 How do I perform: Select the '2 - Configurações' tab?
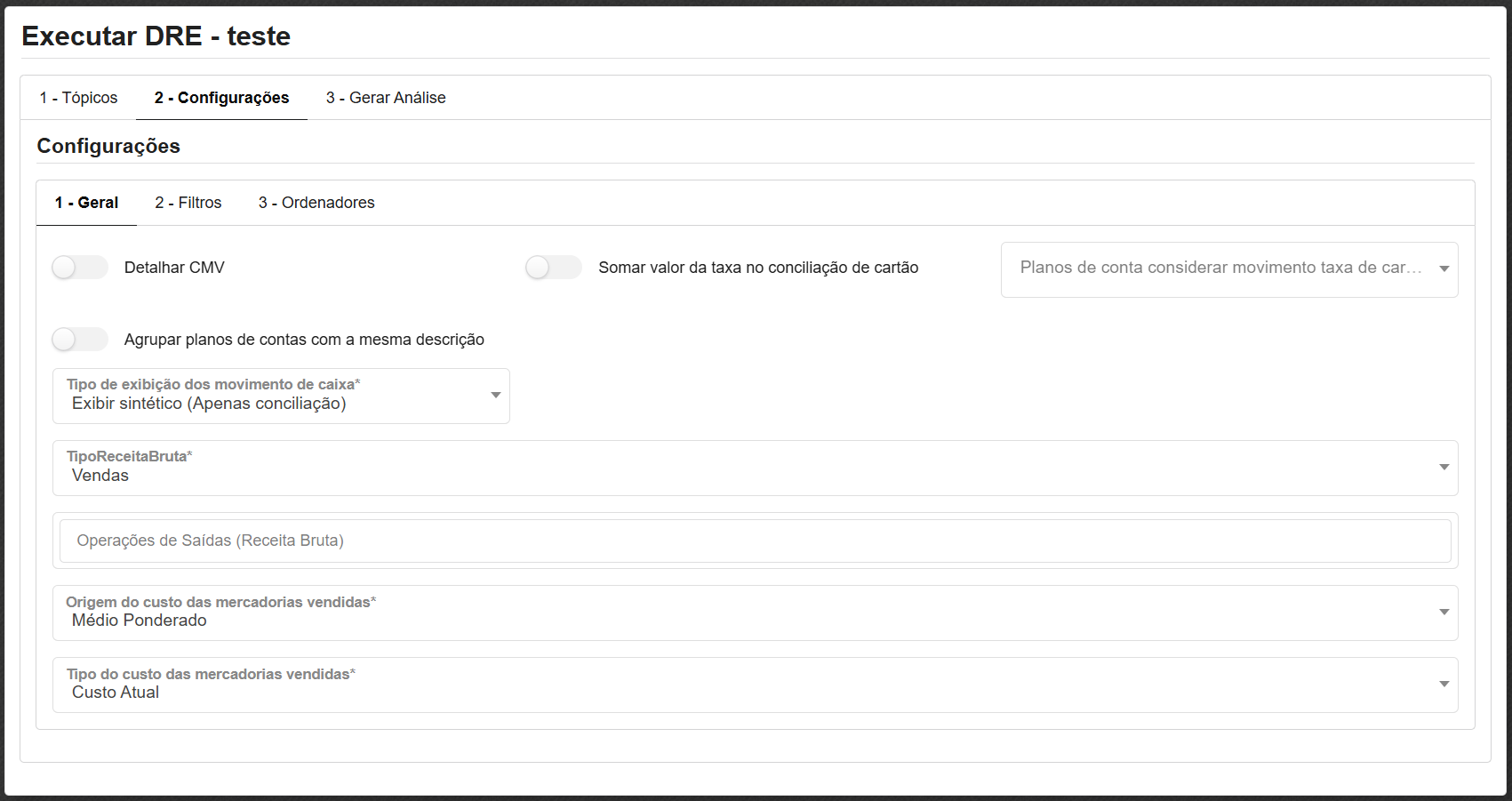[x=221, y=98]
